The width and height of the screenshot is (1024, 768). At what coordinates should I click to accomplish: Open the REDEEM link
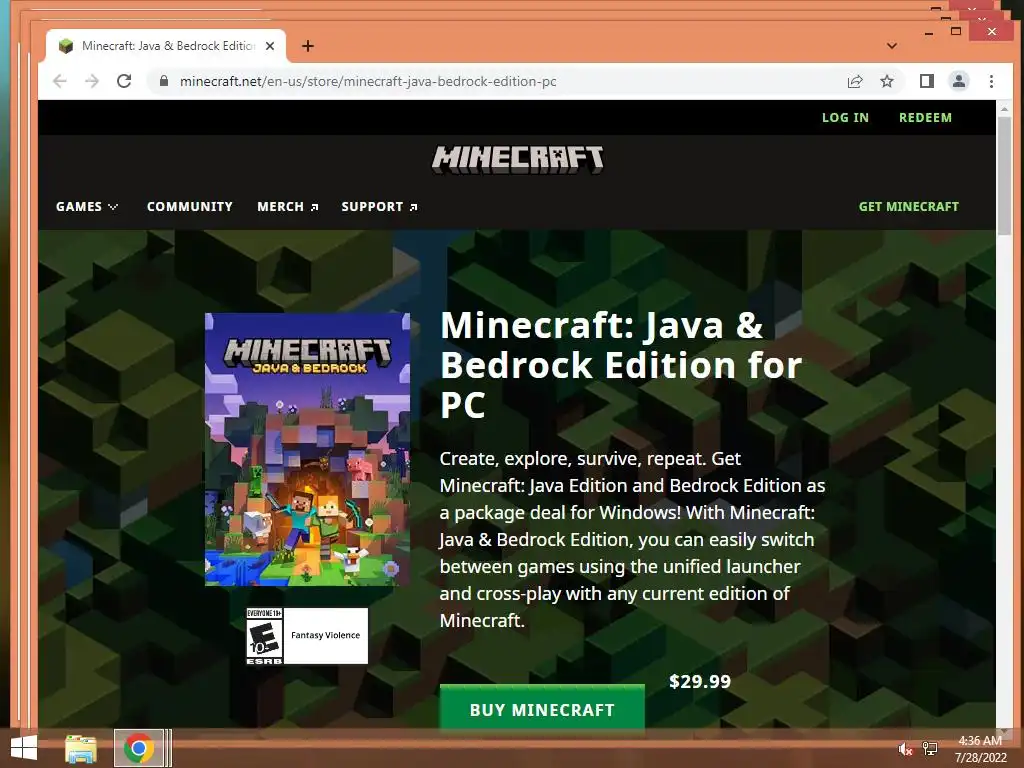coord(925,118)
